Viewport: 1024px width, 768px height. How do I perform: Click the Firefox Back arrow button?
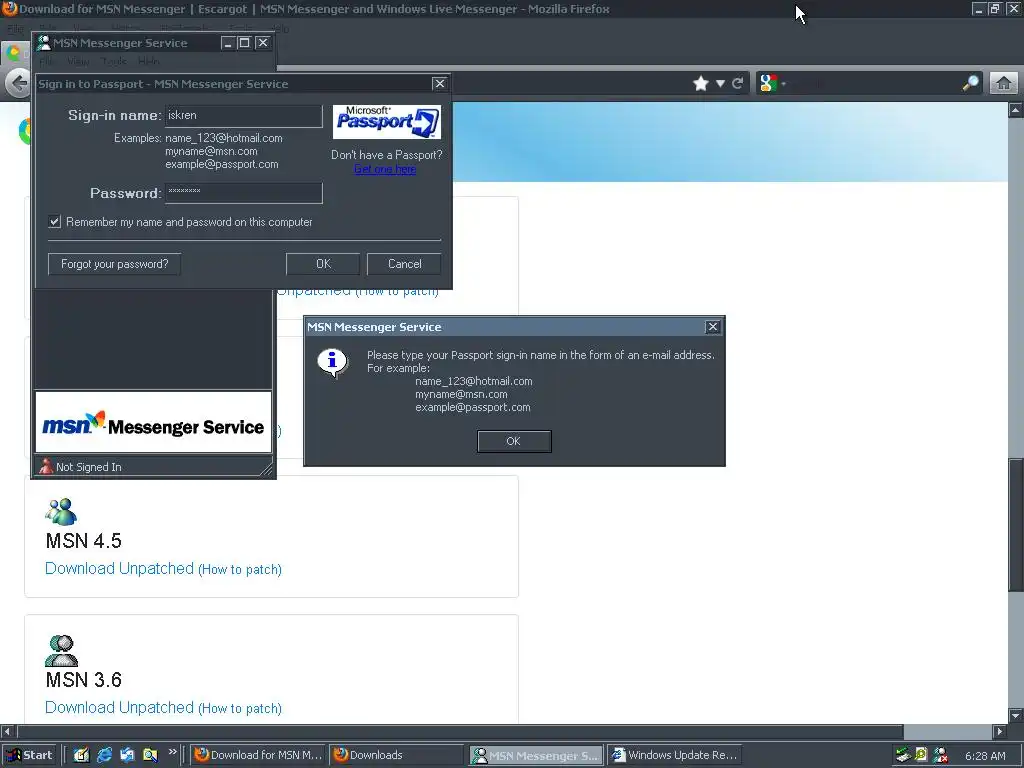pyautogui.click(x=18, y=84)
